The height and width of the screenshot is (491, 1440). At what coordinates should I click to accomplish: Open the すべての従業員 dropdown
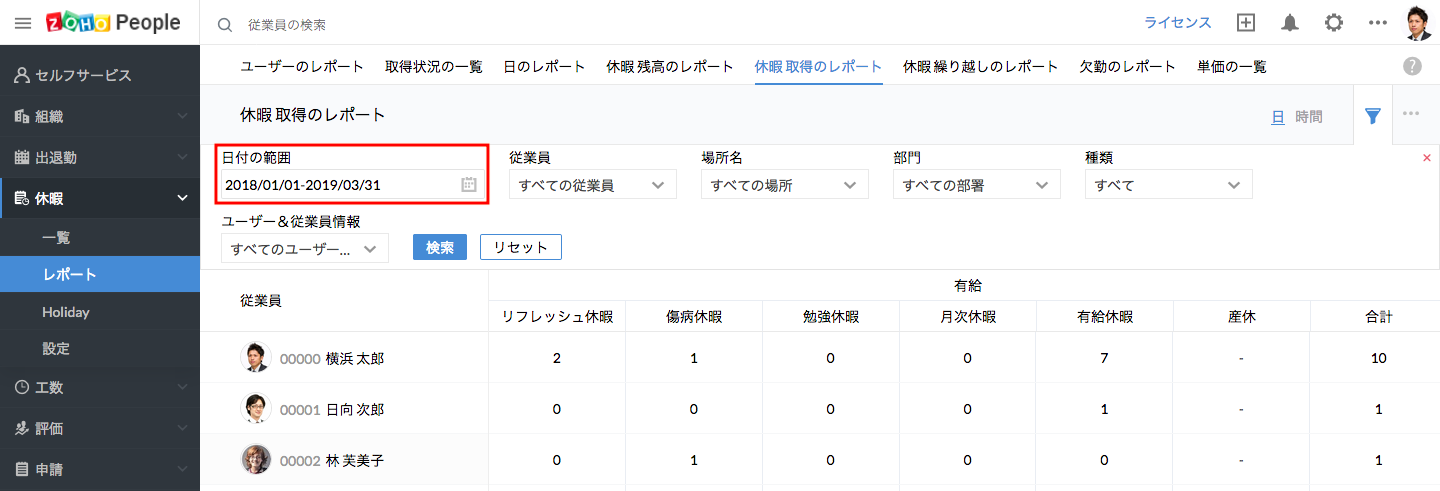[592, 185]
